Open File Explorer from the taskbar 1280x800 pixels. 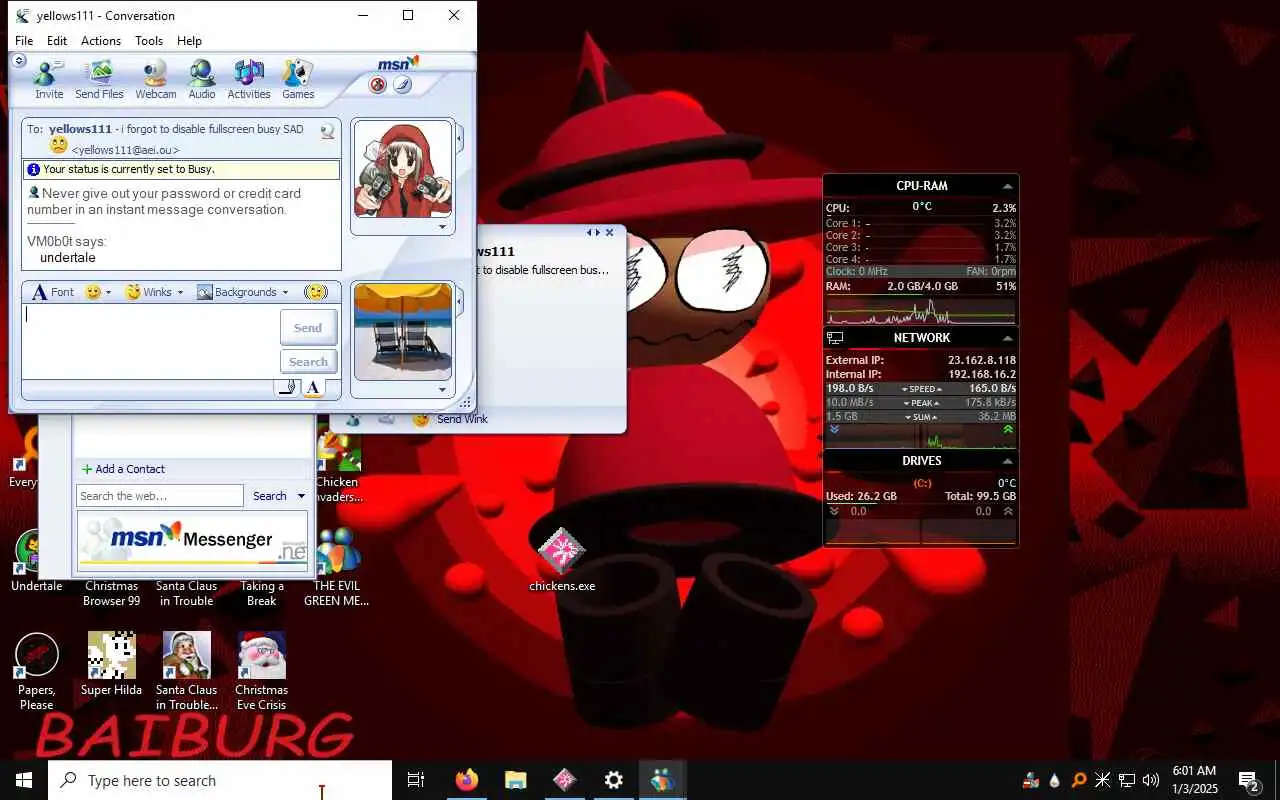coord(515,780)
